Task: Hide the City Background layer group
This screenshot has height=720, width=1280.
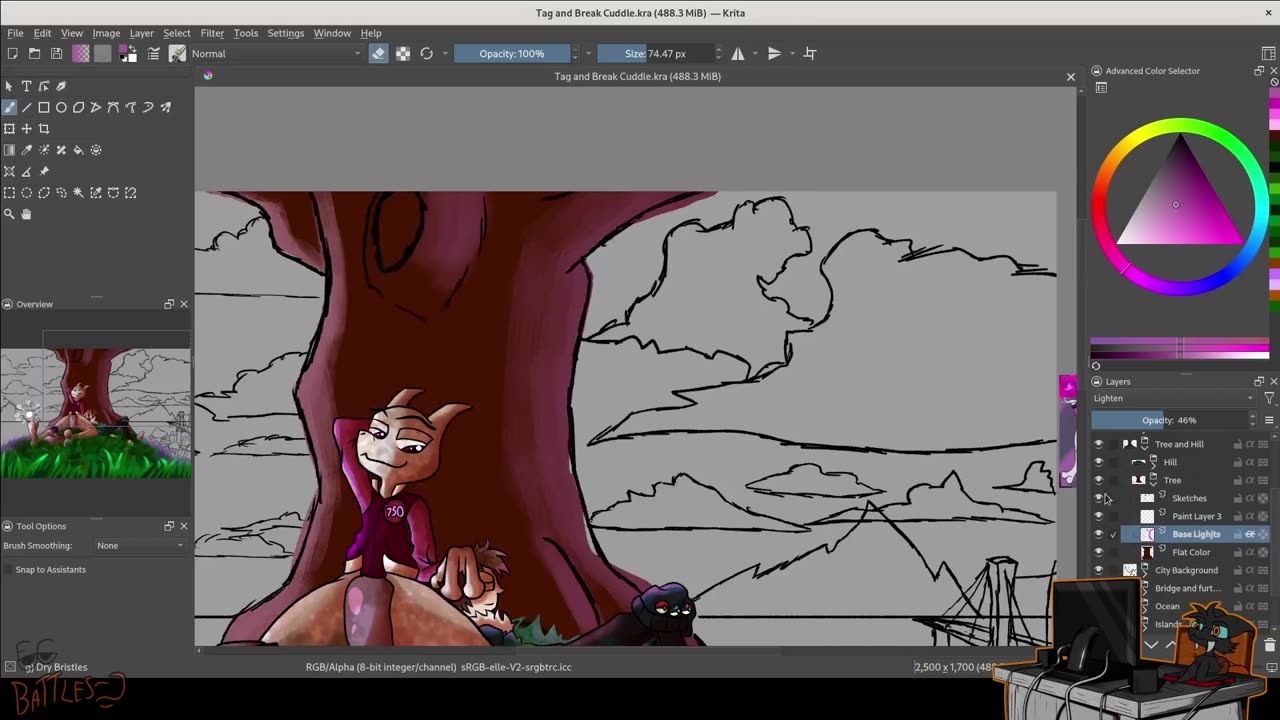Action: click(1099, 570)
